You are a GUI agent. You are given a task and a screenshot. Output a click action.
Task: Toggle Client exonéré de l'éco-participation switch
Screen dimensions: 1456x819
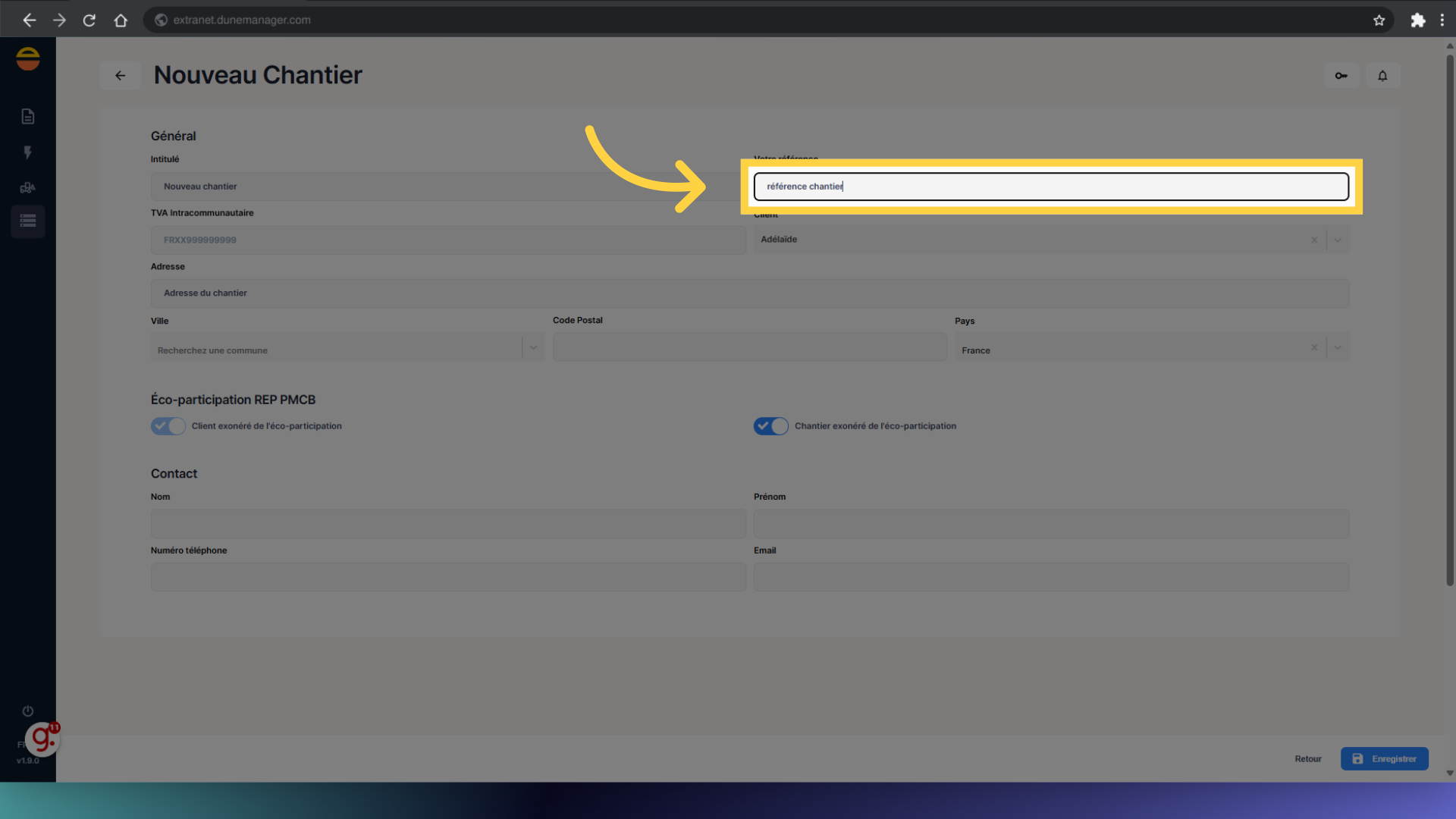[x=168, y=425]
